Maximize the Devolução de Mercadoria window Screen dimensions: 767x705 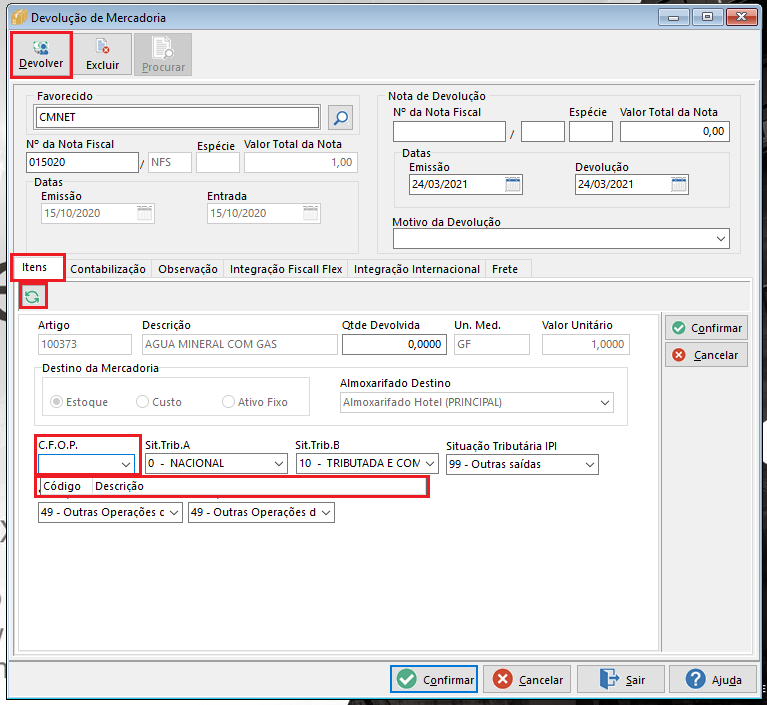tap(707, 18)
